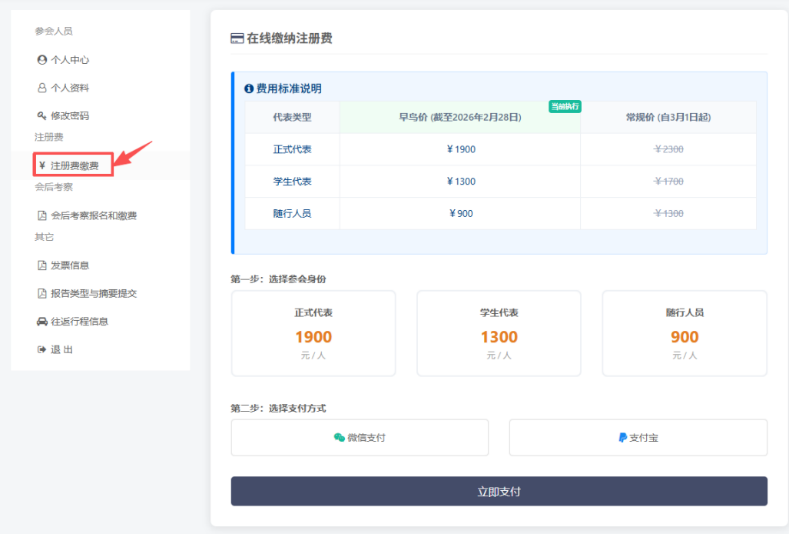Screen dimensions: 789x534
Task: Click the 费用标准说明 info icon
Action: coord(249,89)
